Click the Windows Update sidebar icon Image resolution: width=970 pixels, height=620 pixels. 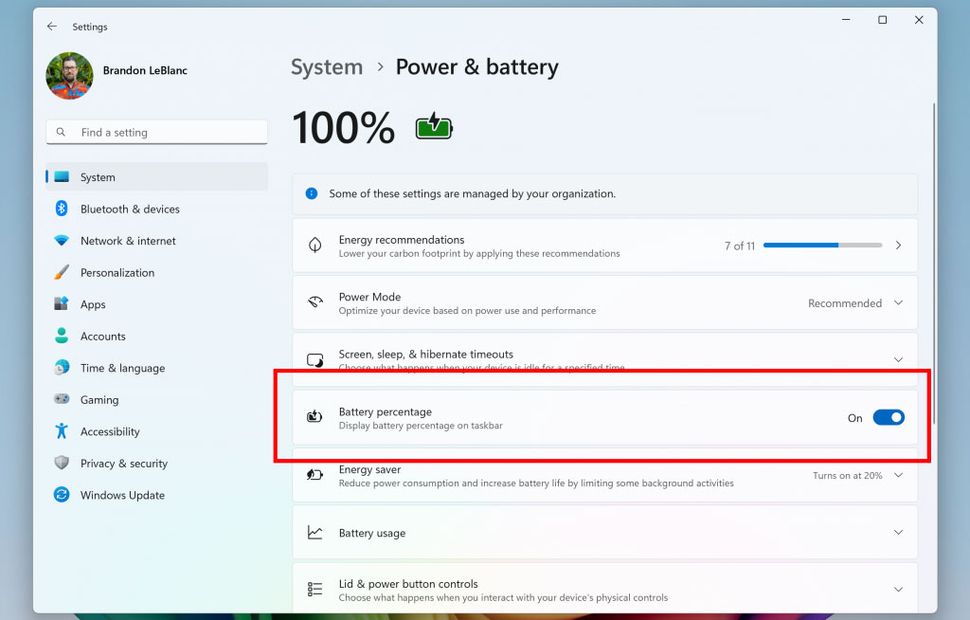[61, 495]
